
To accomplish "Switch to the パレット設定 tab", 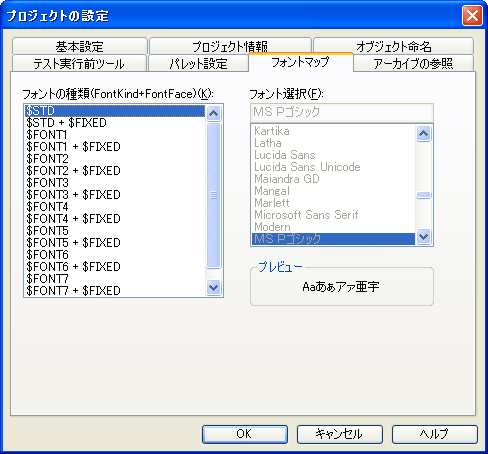I will point(198,63).
